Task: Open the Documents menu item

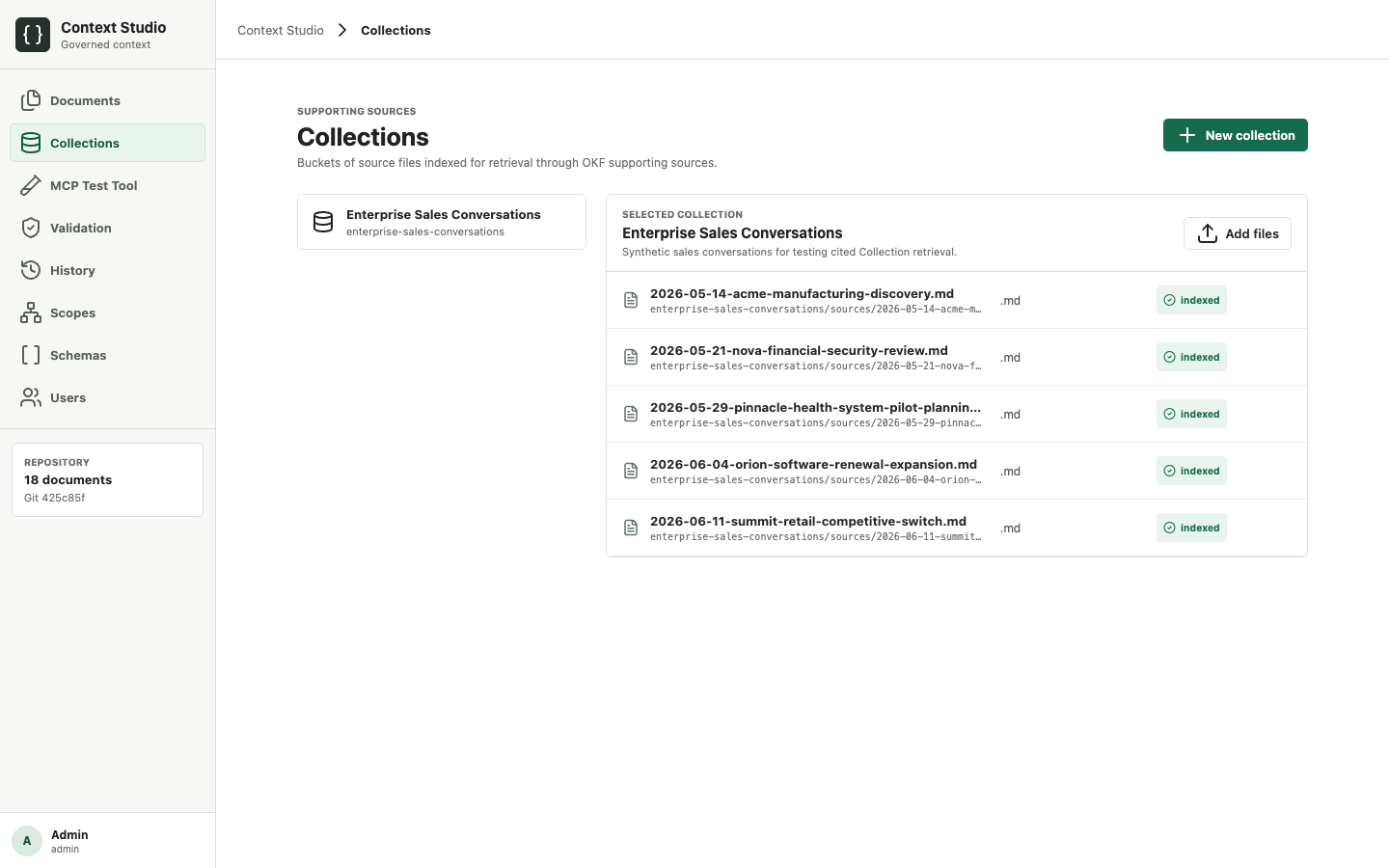Action: point(107,100)
